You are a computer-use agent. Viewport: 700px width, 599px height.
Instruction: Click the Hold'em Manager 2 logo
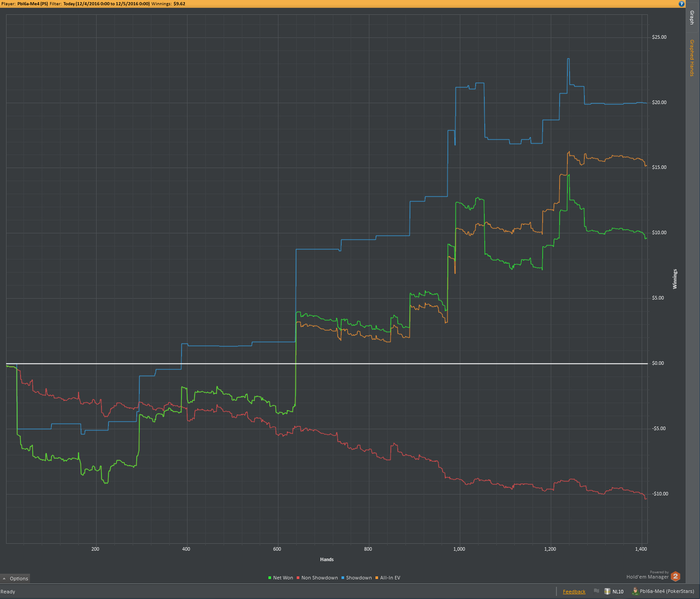(675, 576)
